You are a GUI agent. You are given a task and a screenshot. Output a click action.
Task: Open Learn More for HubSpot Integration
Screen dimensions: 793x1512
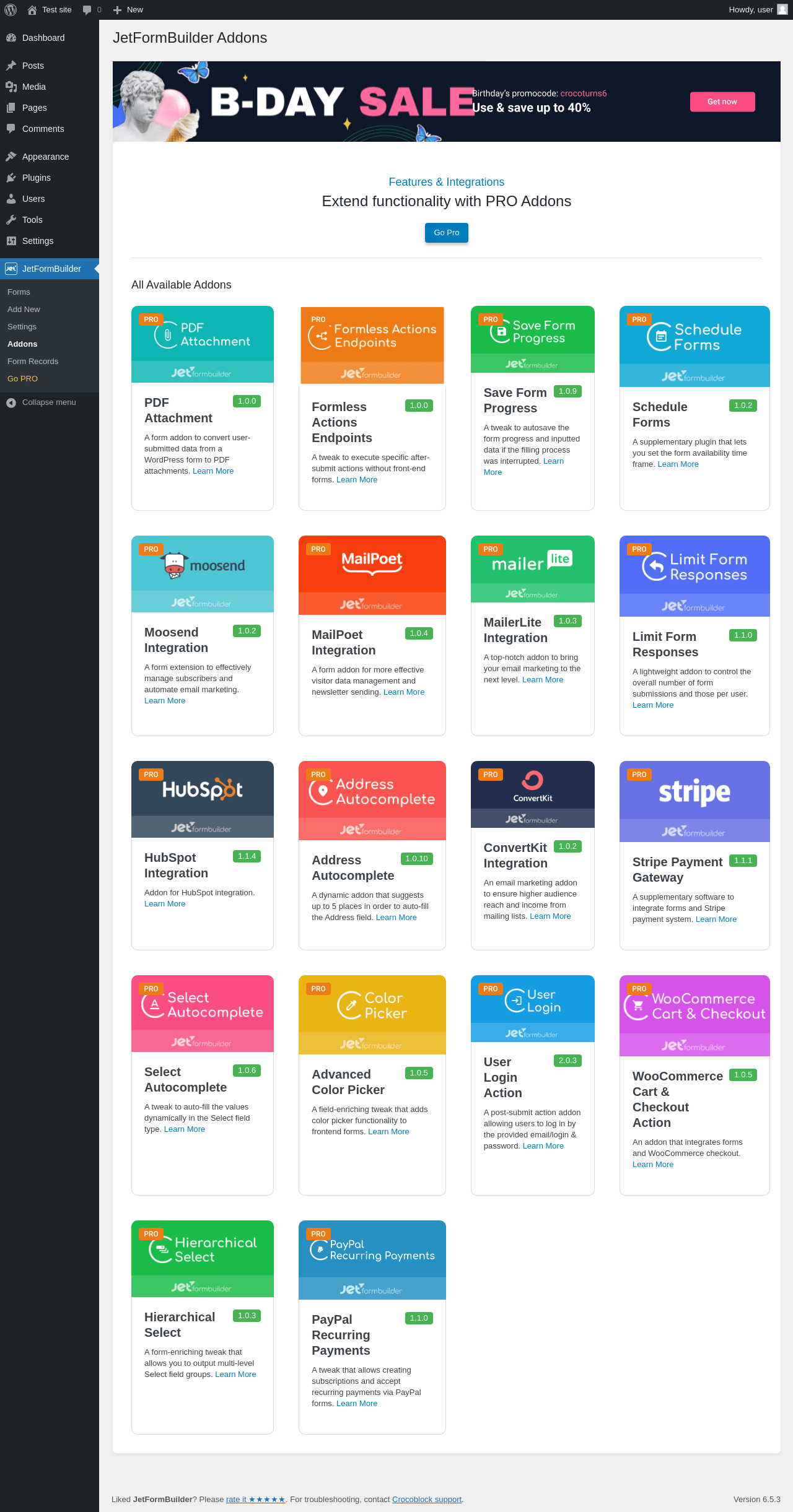tap(165, 904)
